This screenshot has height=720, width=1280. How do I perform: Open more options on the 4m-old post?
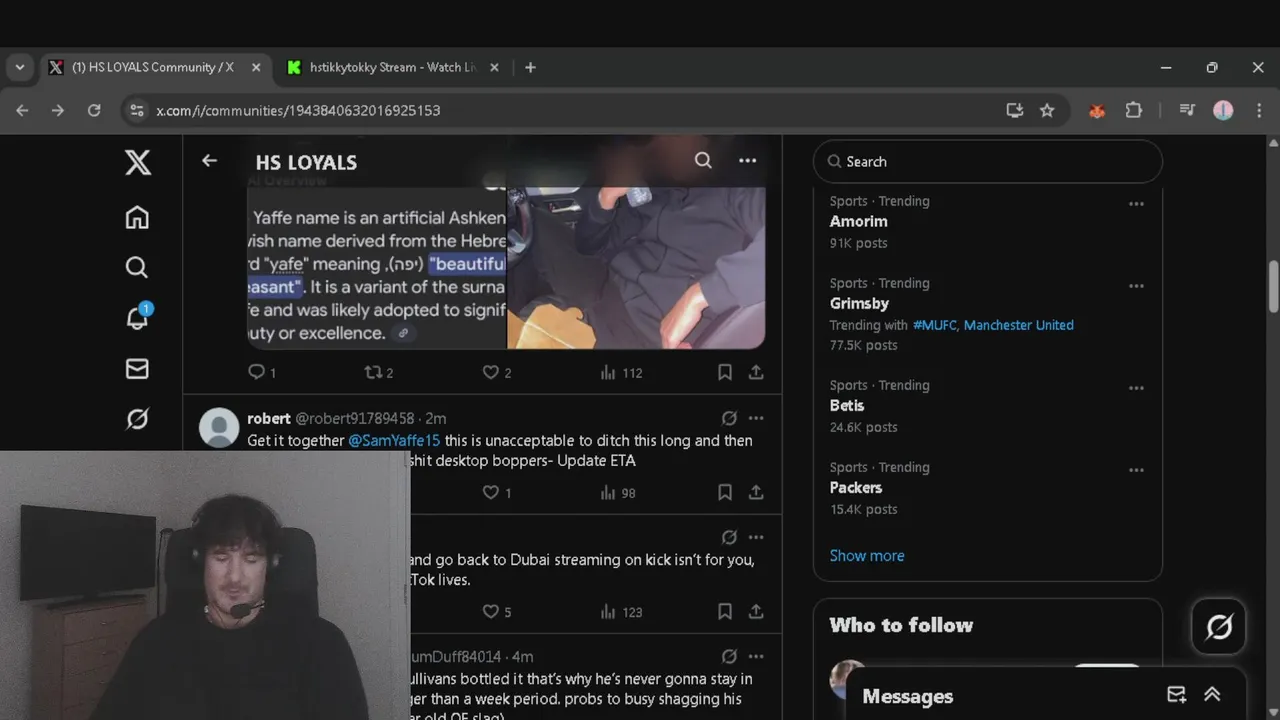[x=756, y=656]
